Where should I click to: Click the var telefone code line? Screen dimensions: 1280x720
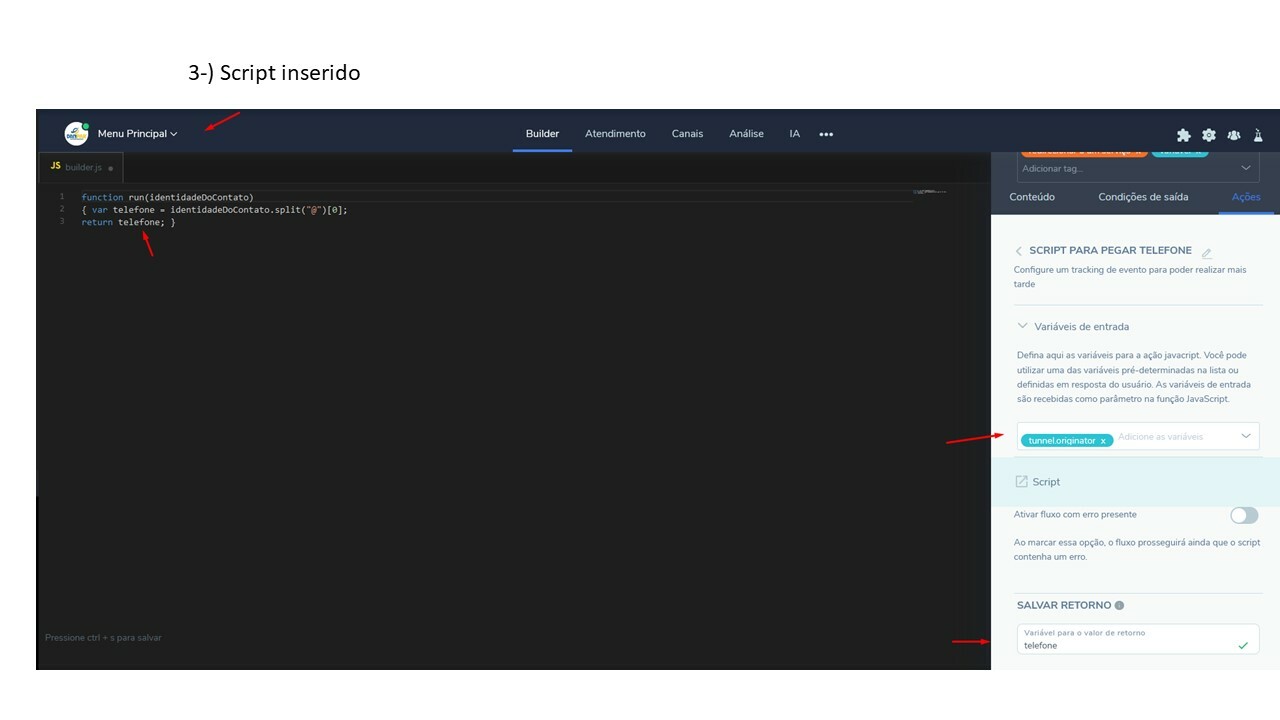point(214,210)
